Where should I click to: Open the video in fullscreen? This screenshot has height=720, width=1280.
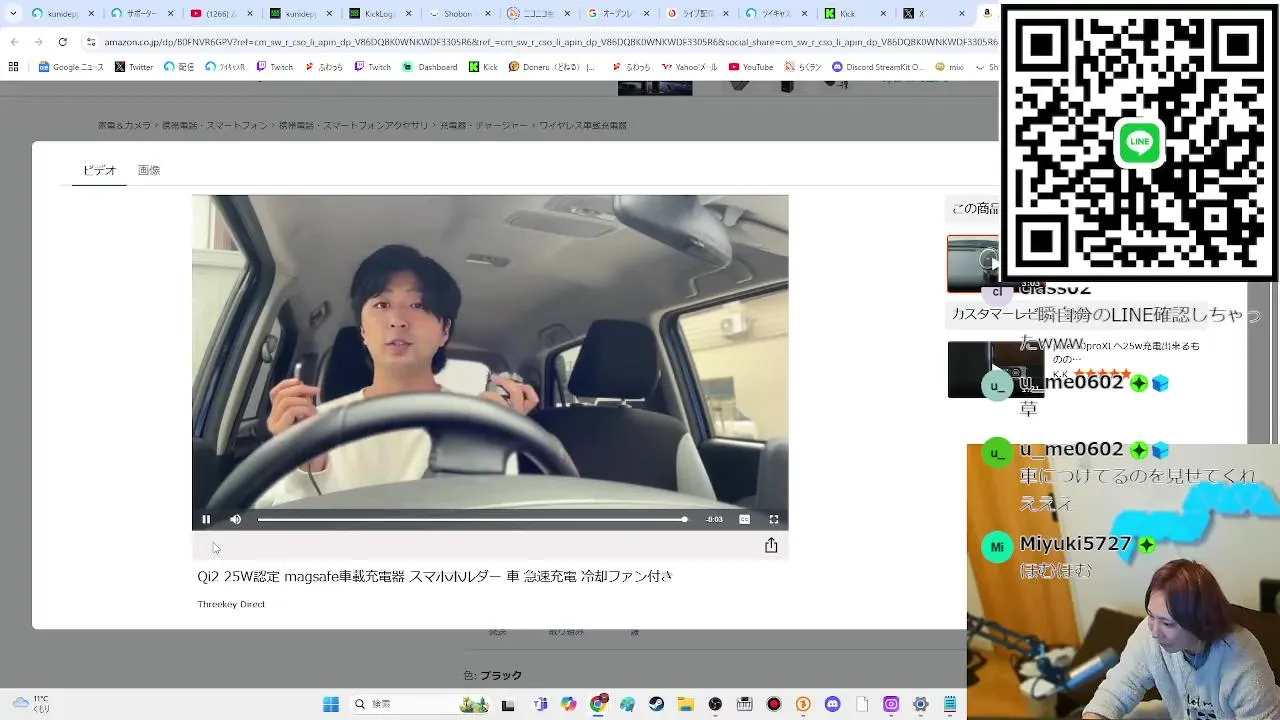[773, 519]
